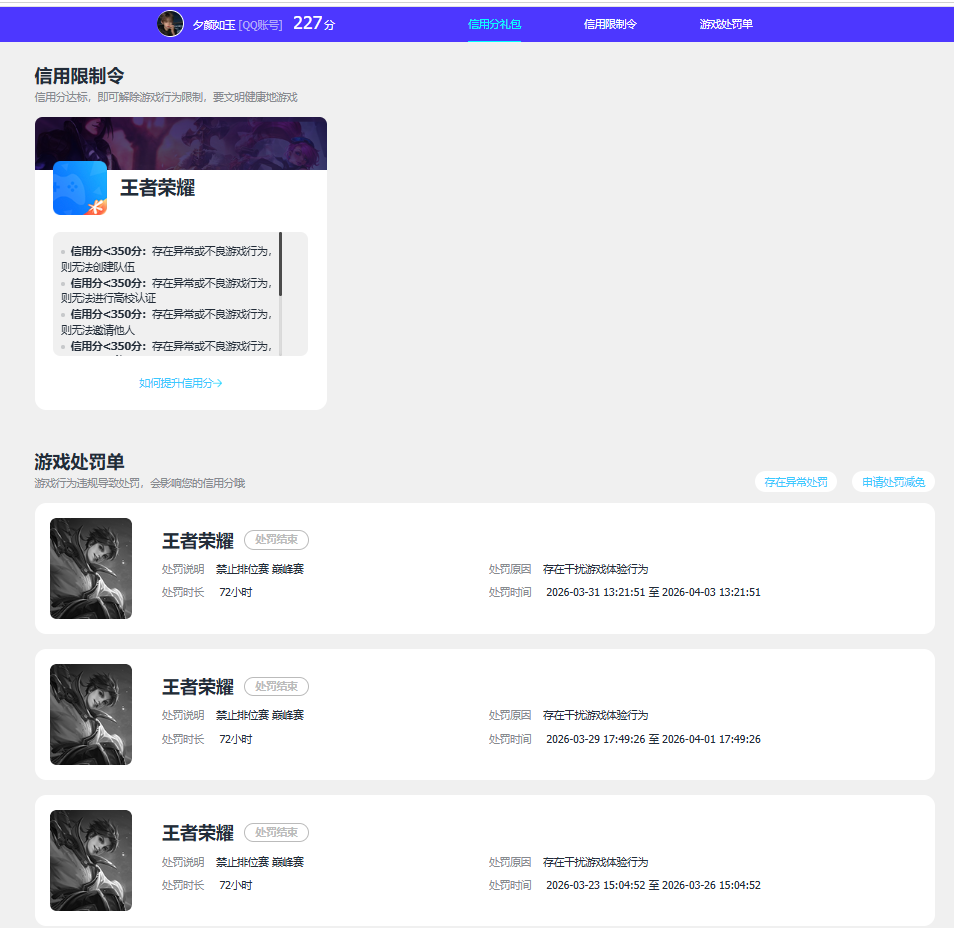Click the 处罚结束 badge on the third record
954x928 pixels.
275,832
